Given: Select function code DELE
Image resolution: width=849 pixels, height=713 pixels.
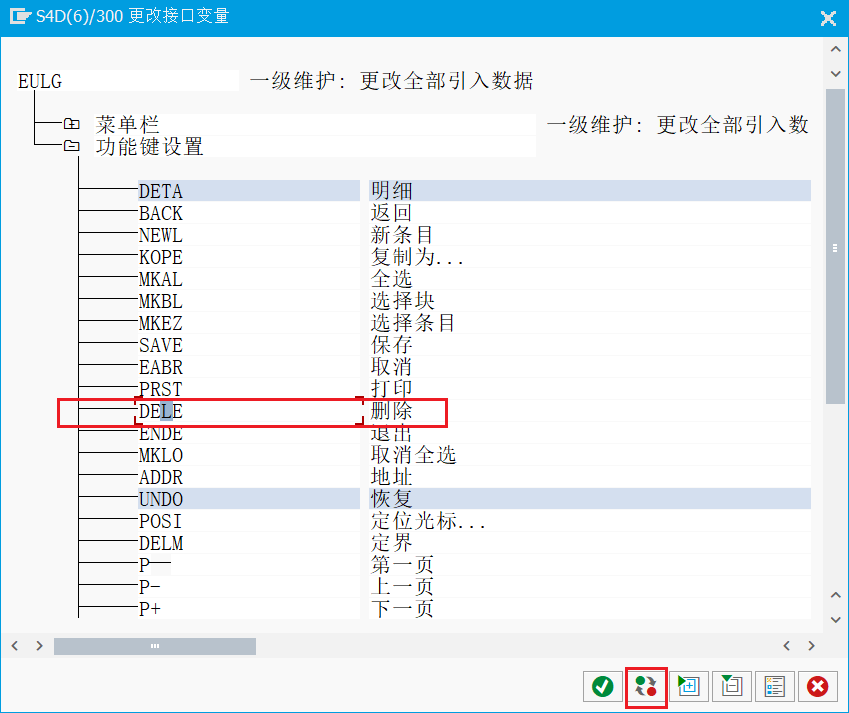Looking at the screenshot, I should [x=161, y=411].
